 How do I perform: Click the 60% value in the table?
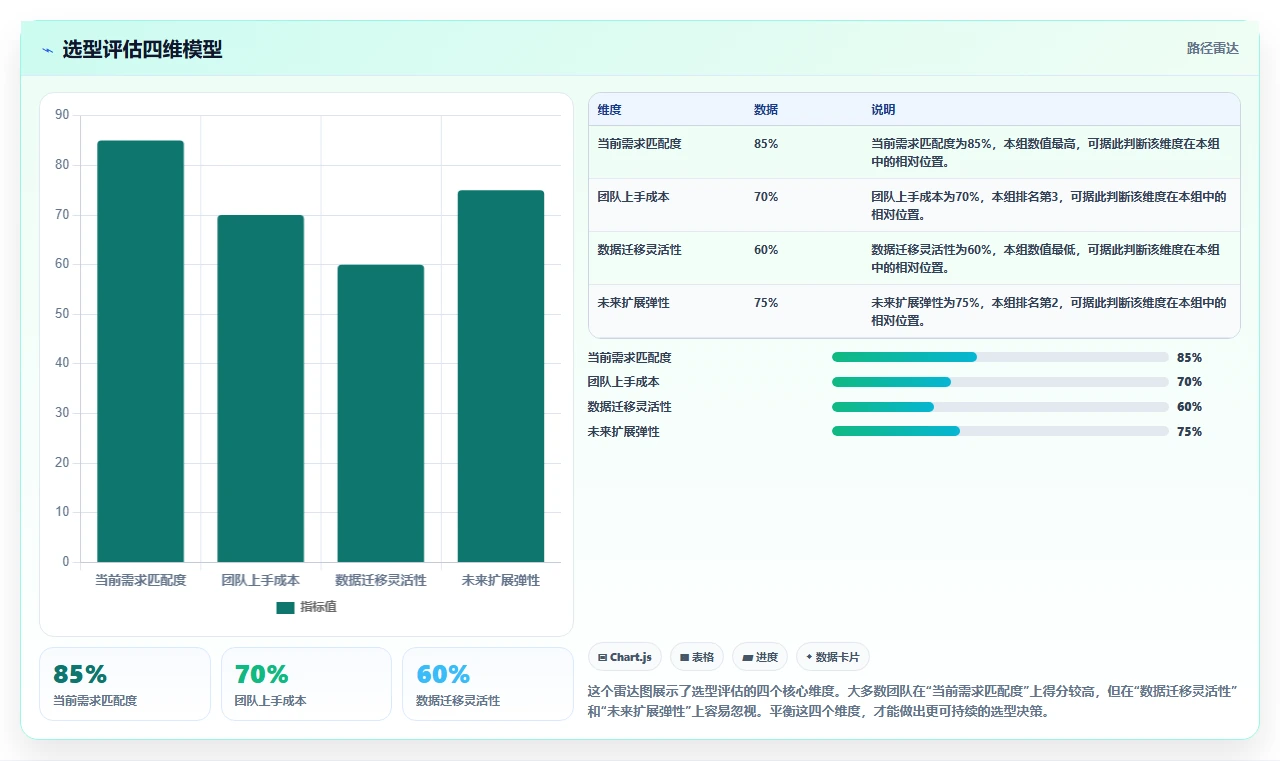coord(766,250)
